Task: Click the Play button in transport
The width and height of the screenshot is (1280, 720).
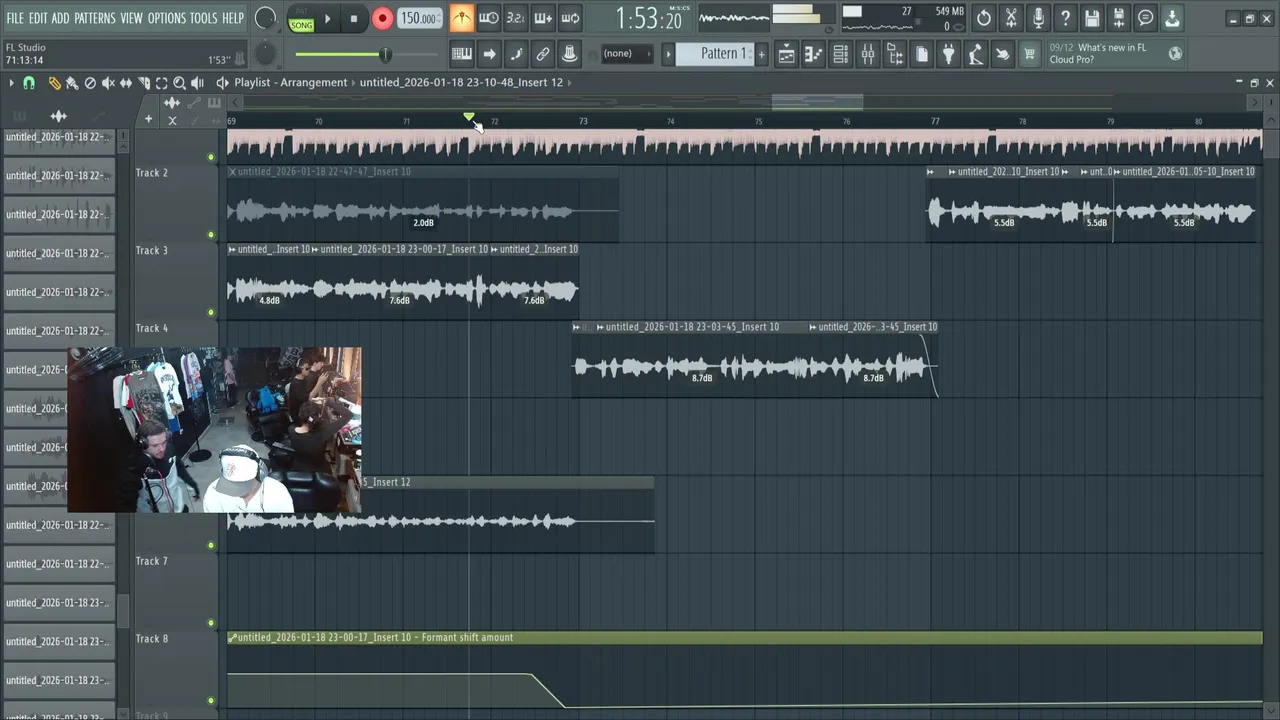Action: point(327,18)
